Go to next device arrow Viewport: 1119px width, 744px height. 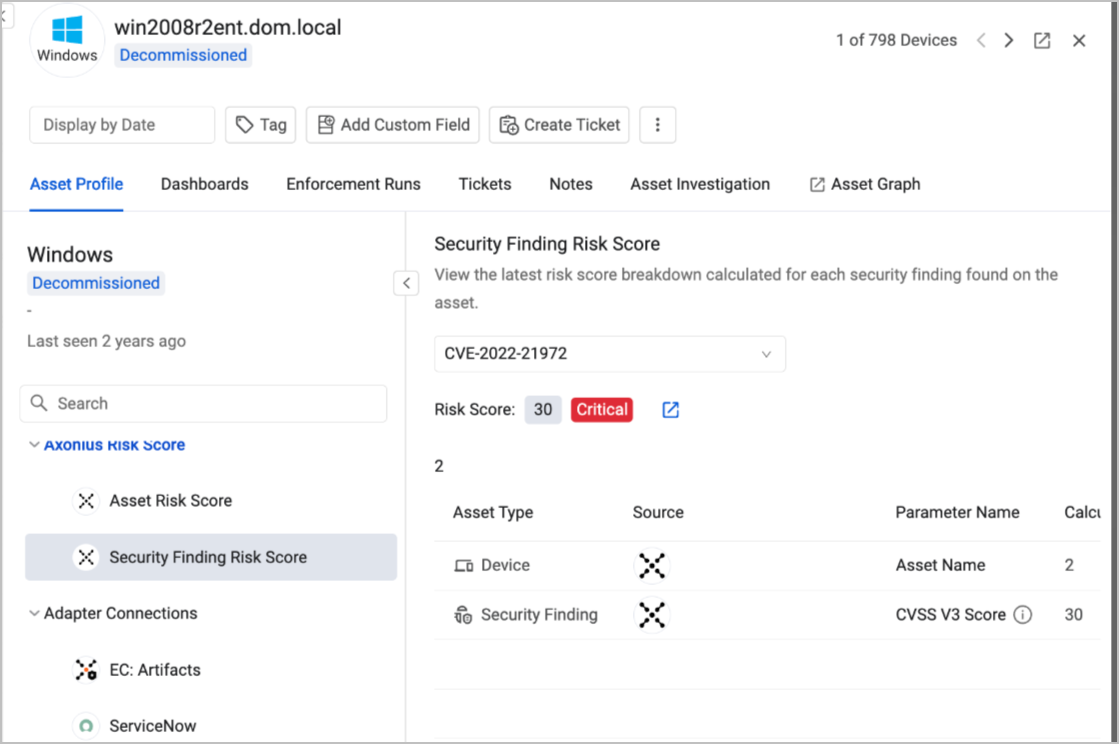coord(1008,41)
